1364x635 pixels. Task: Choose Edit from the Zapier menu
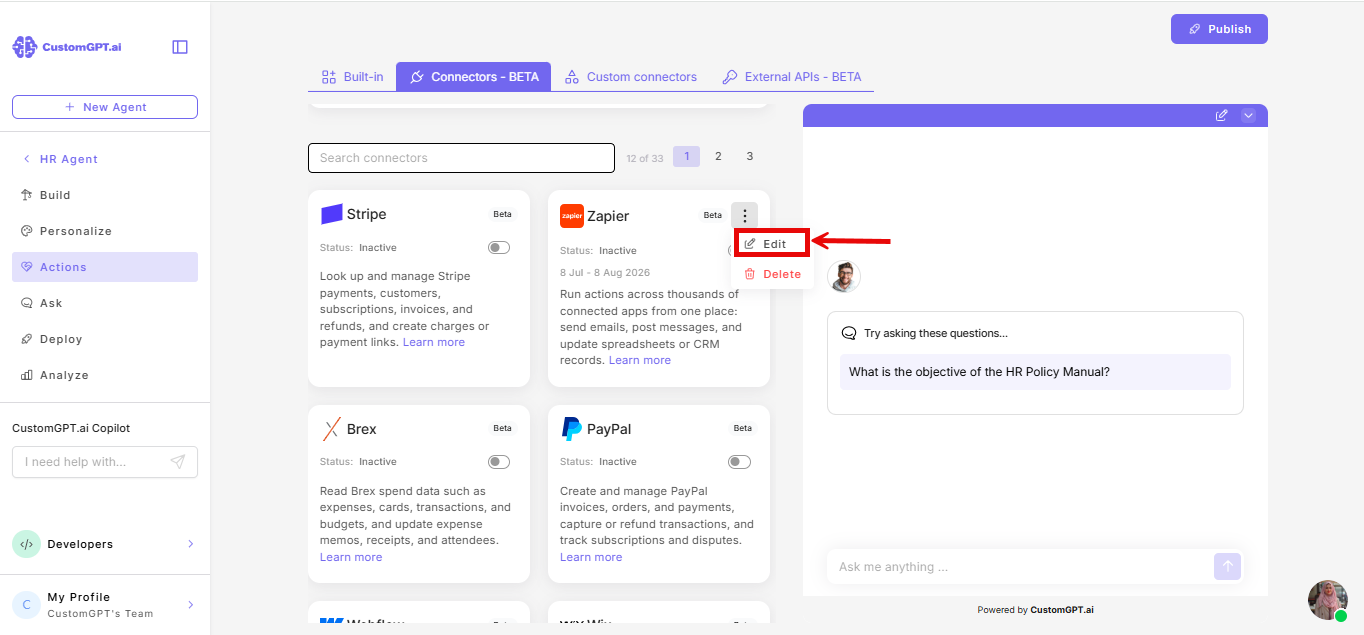[771, 243]
